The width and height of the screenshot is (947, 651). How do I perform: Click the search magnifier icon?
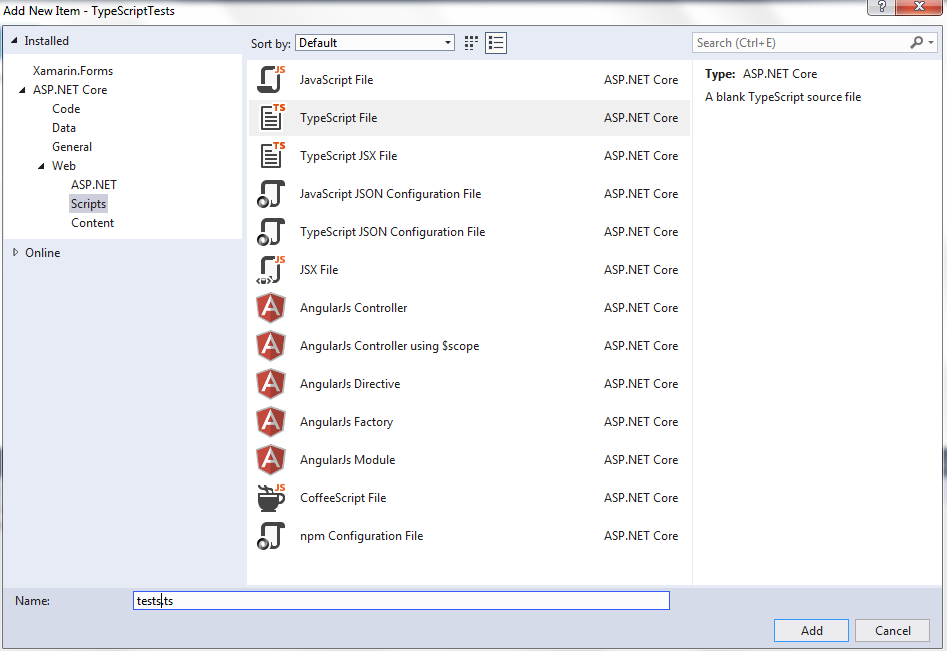coord(916,42)
